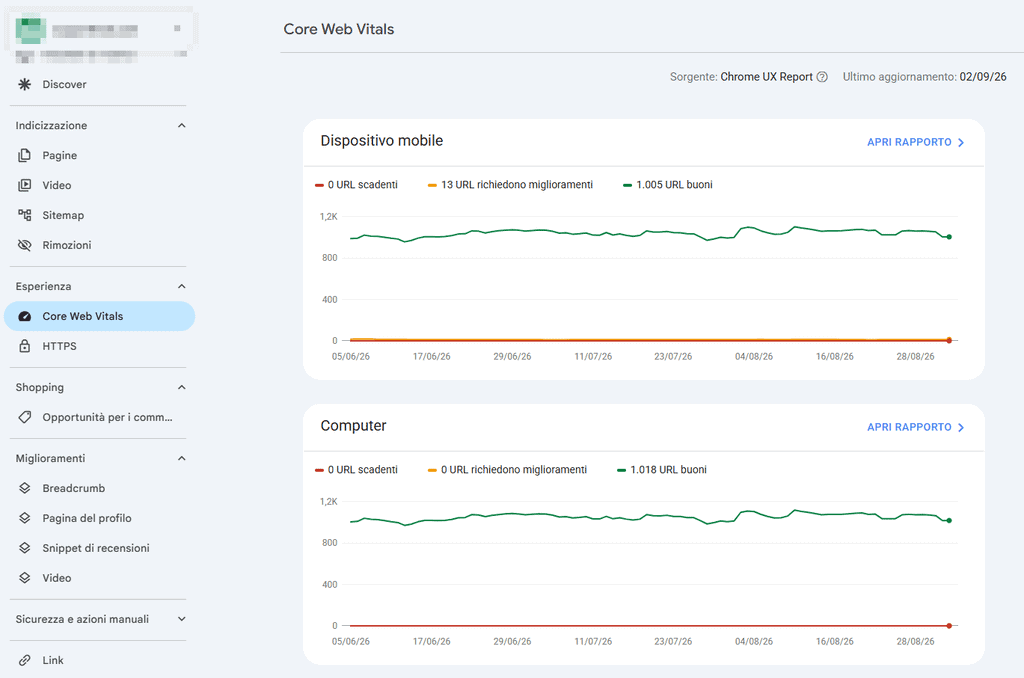Click the HTTPS padlock icon
Image resolution: width=1024 pixels, height=678 pixels.
[x=25, y=346]
